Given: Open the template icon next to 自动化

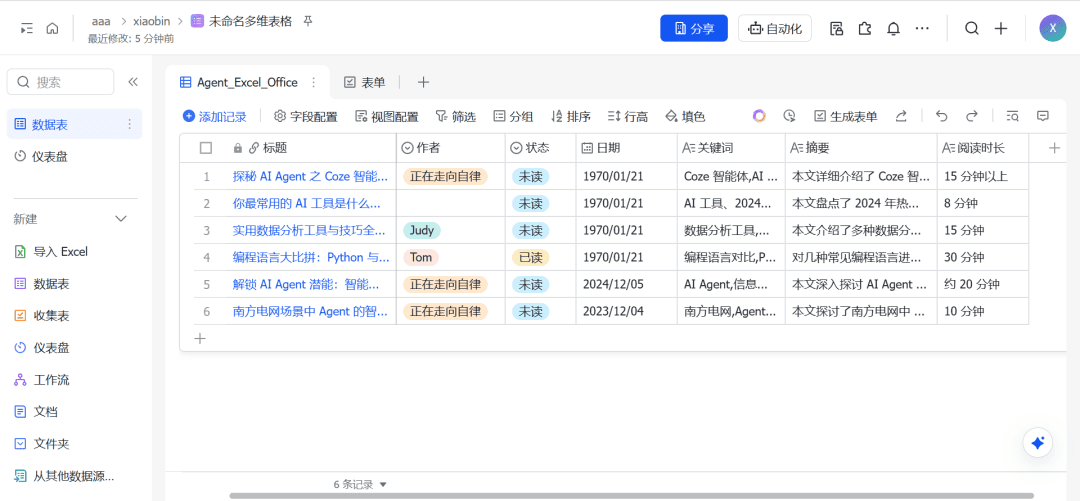Looking at the screenshot, I should (836, 28).
